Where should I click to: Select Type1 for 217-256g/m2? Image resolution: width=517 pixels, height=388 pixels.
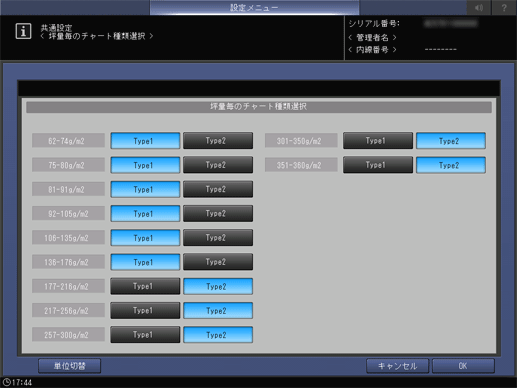click(145, 310)
